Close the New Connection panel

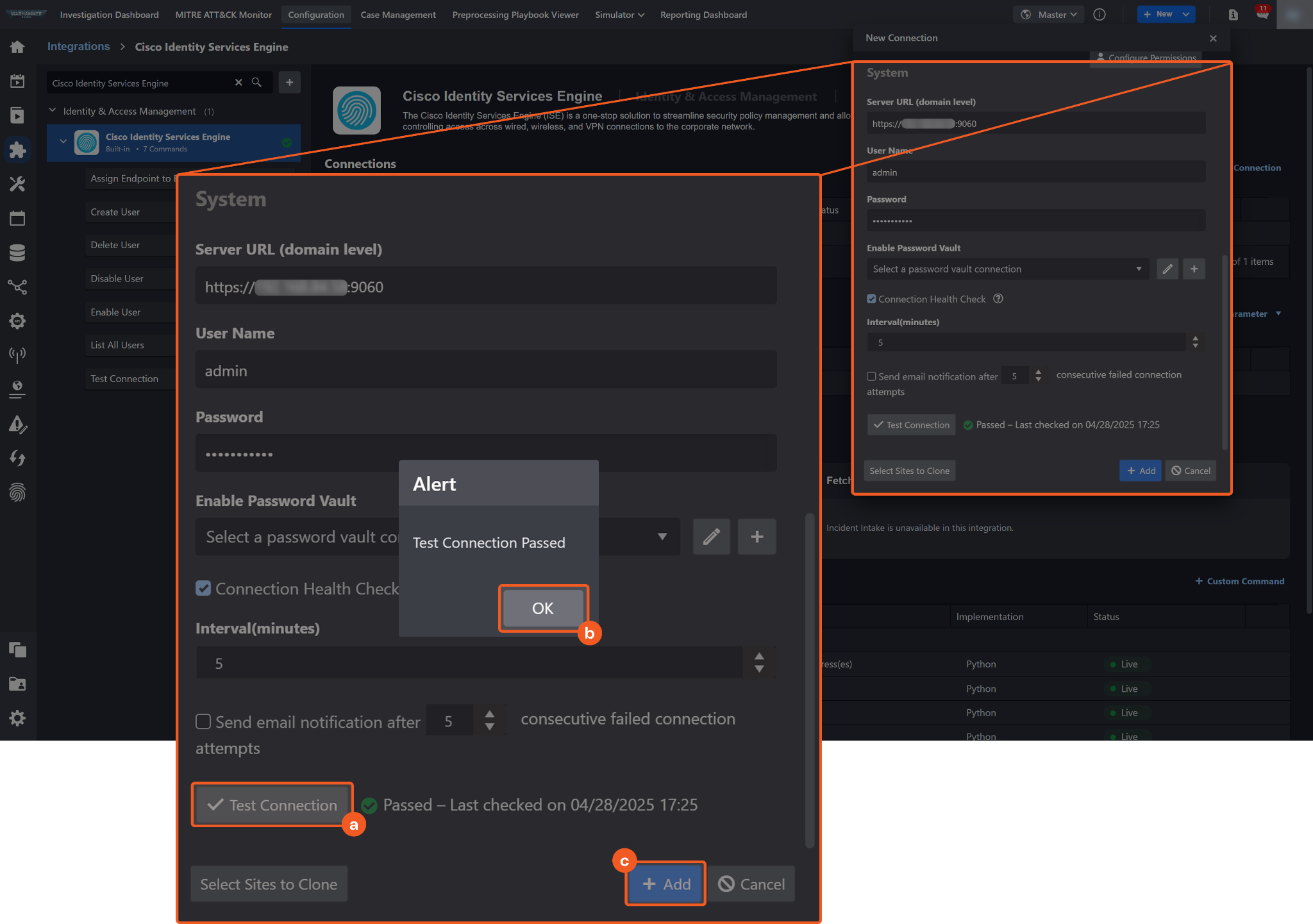pos(1213,38)
